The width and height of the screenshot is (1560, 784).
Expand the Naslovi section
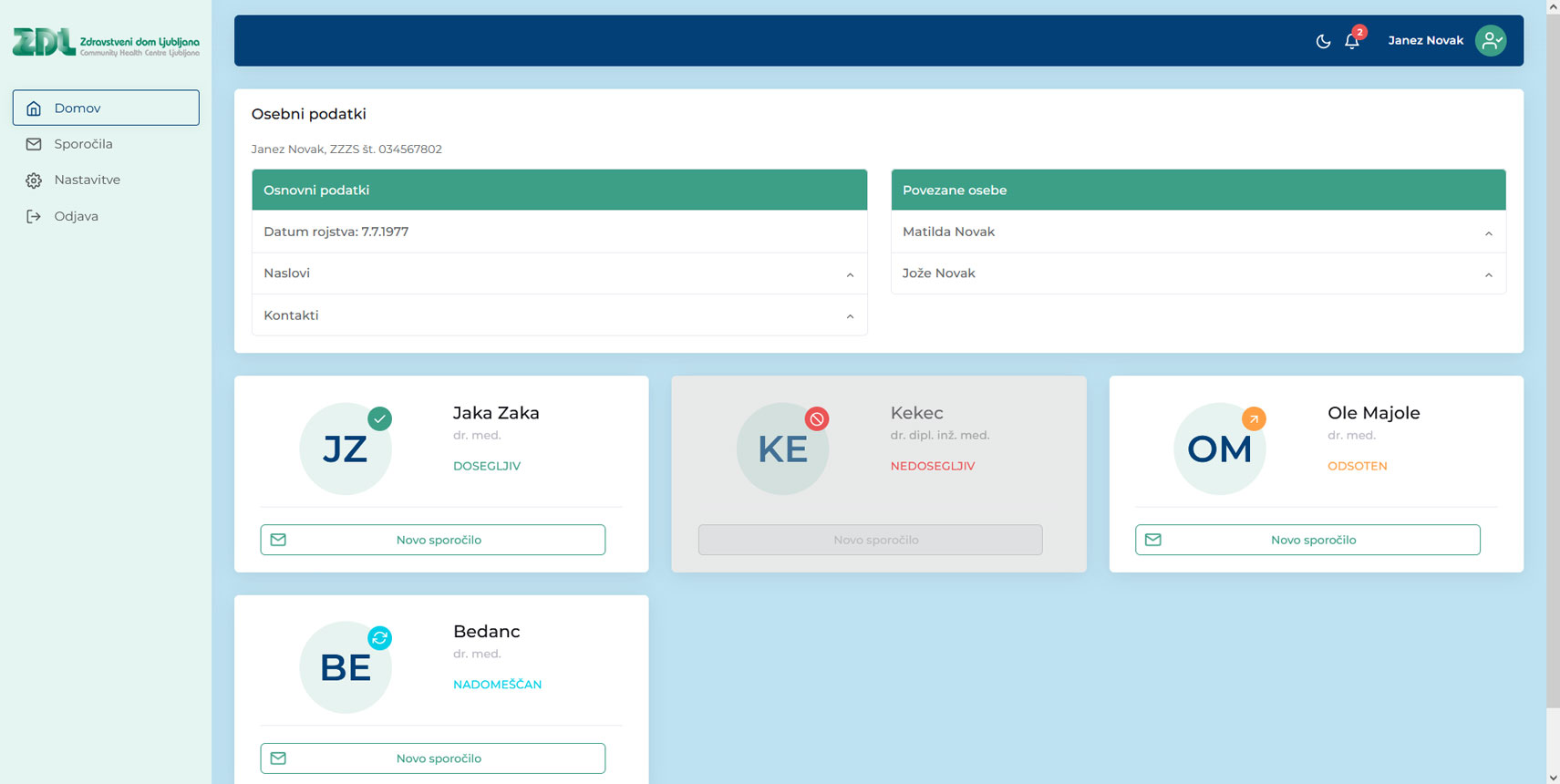click(559, 273)
